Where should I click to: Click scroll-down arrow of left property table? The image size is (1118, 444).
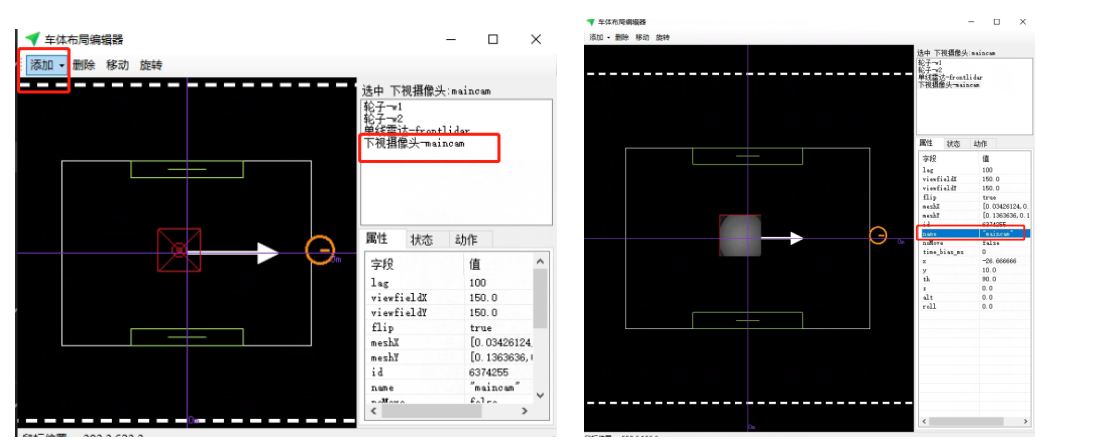540,395
